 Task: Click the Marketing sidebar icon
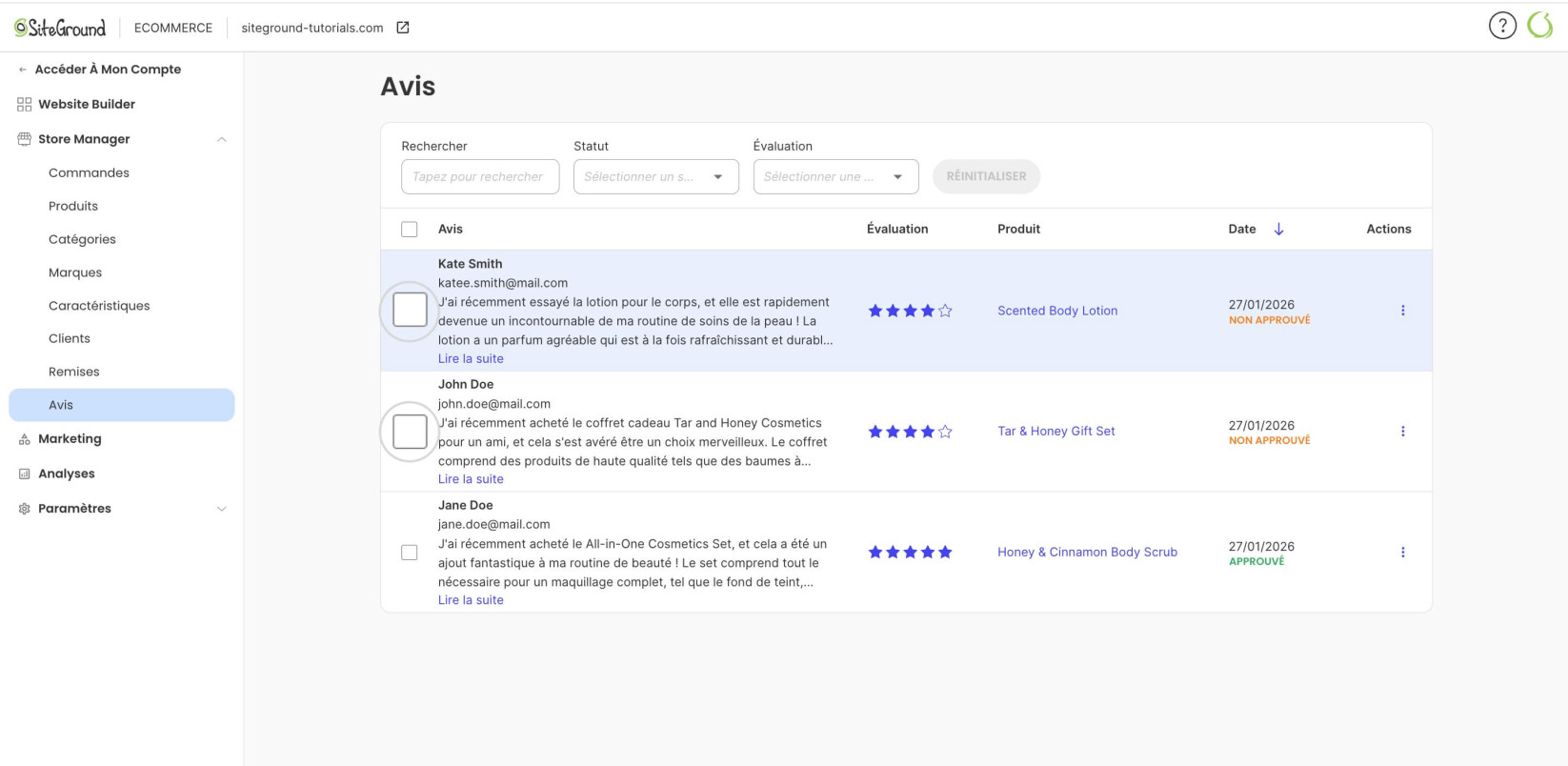coord(25,439)
